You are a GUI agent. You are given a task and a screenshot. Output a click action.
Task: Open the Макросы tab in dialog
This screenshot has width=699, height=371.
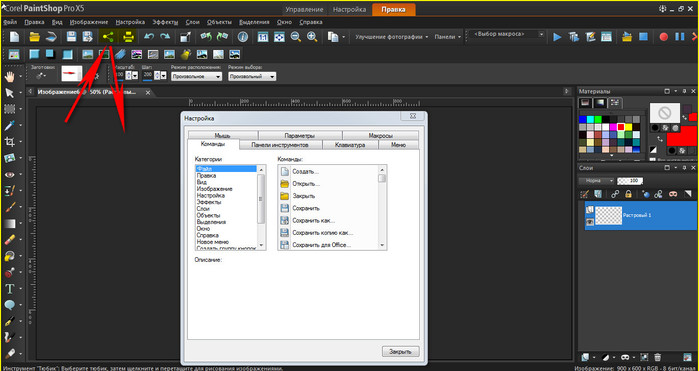(x=380, y=136)
